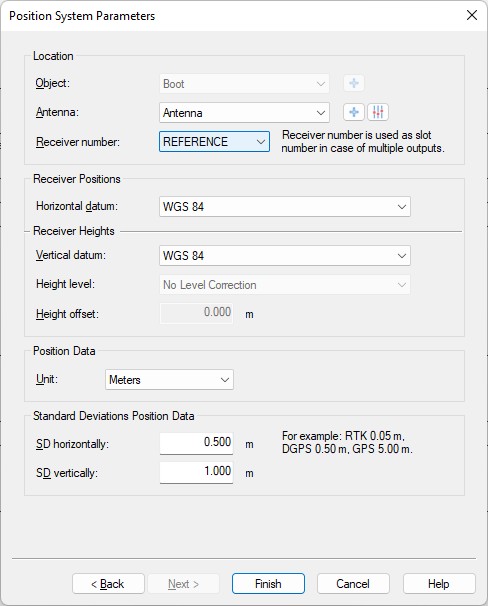Open the Vertical datum dropdown

coord(285,255)
